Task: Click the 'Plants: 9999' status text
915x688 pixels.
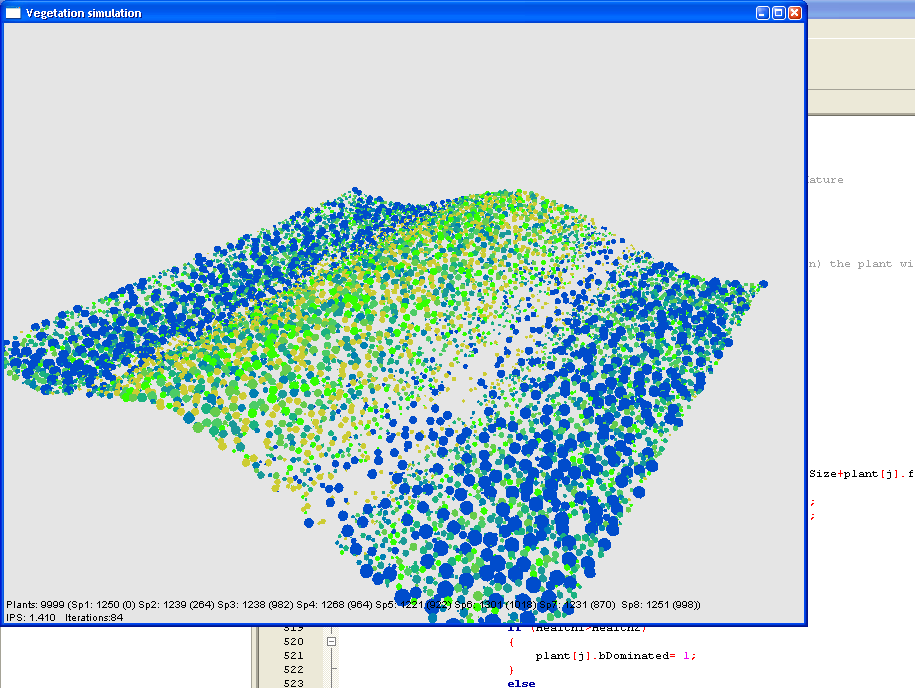Action: coord(35,605)
